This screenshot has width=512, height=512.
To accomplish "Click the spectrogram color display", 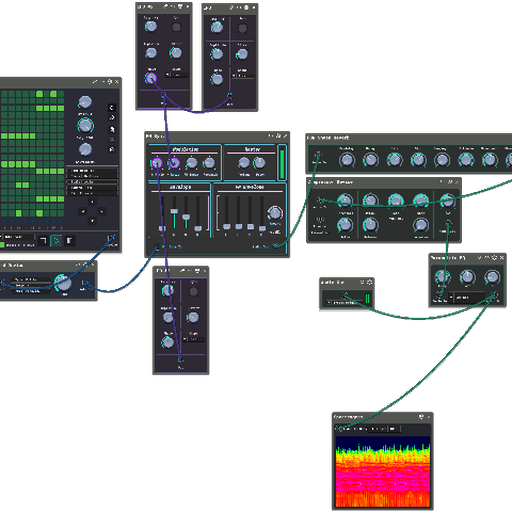I will click(383, 472).
